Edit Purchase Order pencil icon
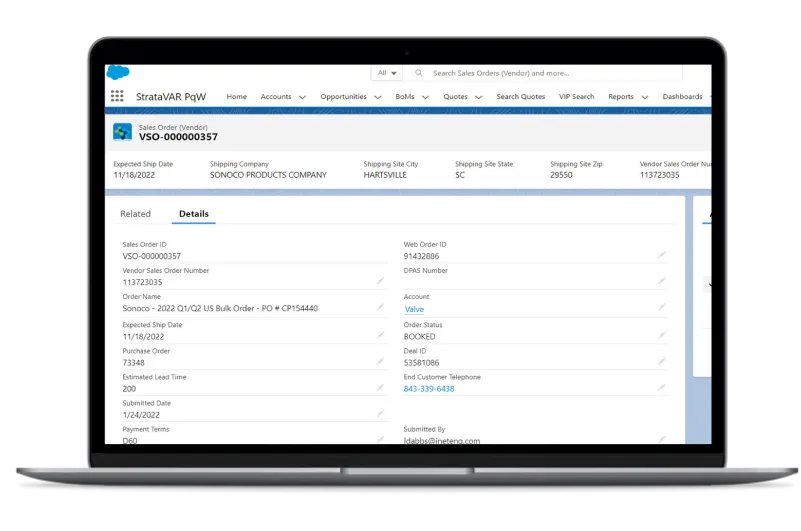Image resolution: width=801 pixels, height=531 pixels. [381, 361]
